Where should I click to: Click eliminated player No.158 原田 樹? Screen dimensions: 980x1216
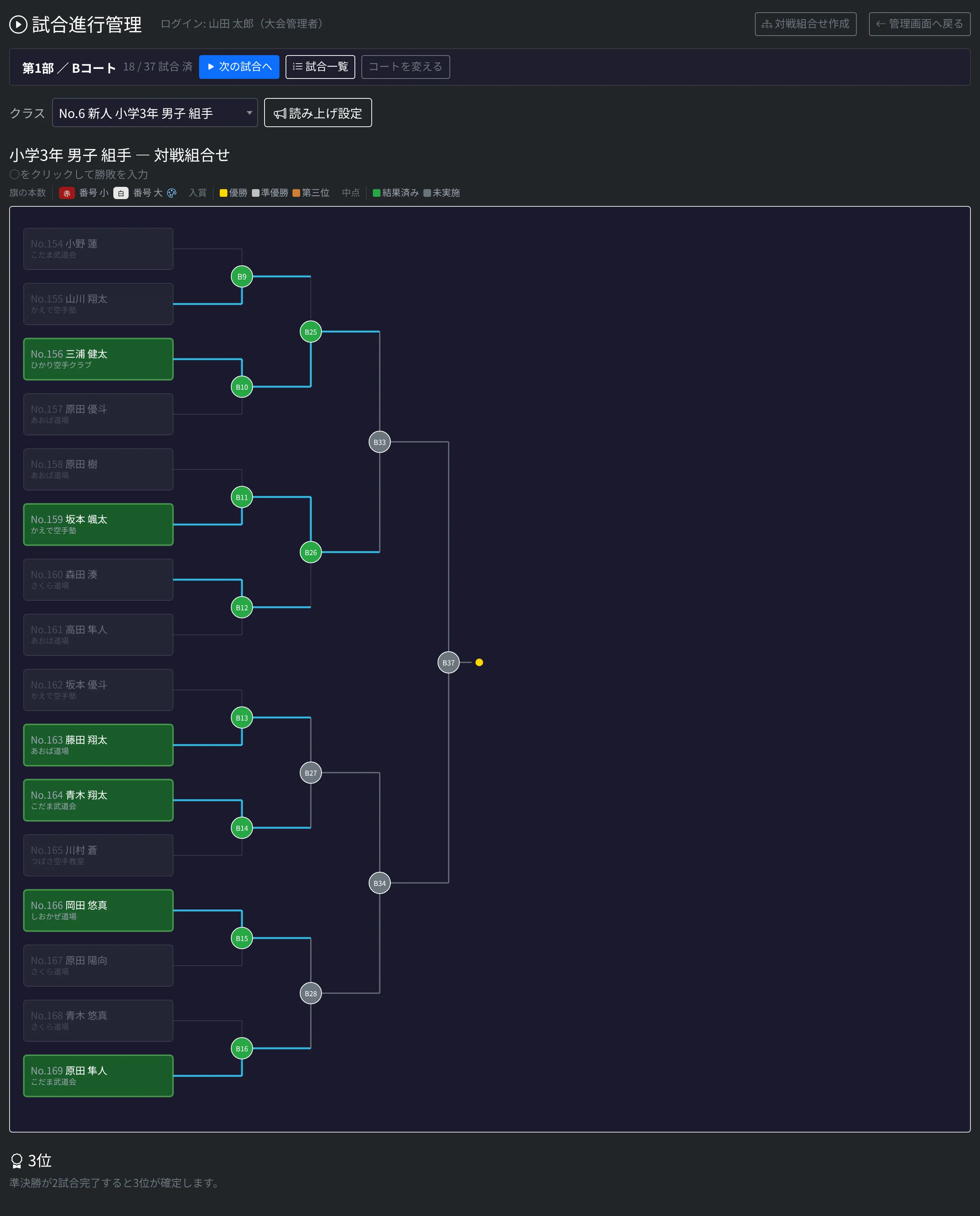(98, 469)
